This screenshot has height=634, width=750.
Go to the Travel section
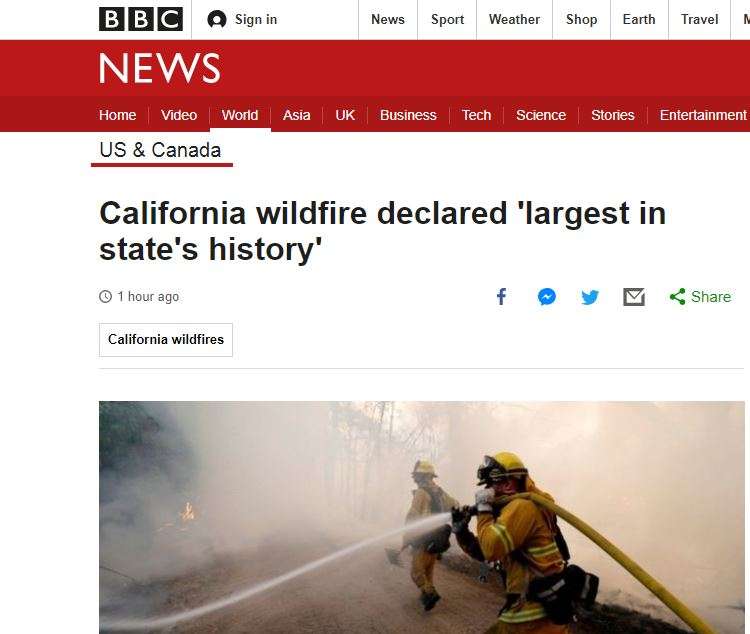[x=699, y=20]
